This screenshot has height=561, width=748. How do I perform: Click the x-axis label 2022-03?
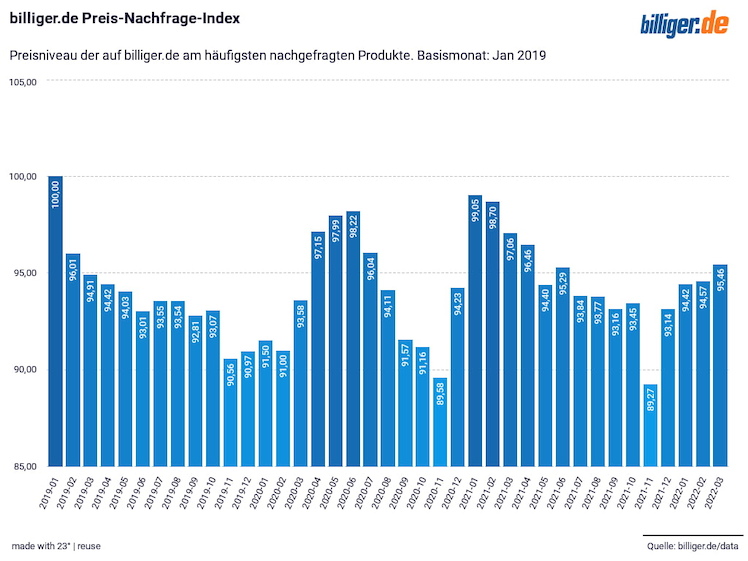(716, 491)
